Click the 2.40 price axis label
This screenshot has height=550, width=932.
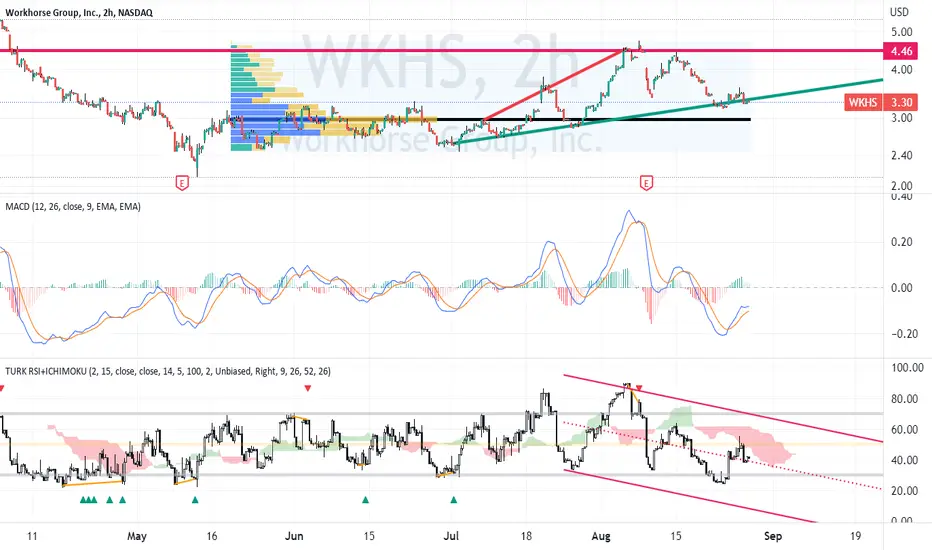pos(902,155)
